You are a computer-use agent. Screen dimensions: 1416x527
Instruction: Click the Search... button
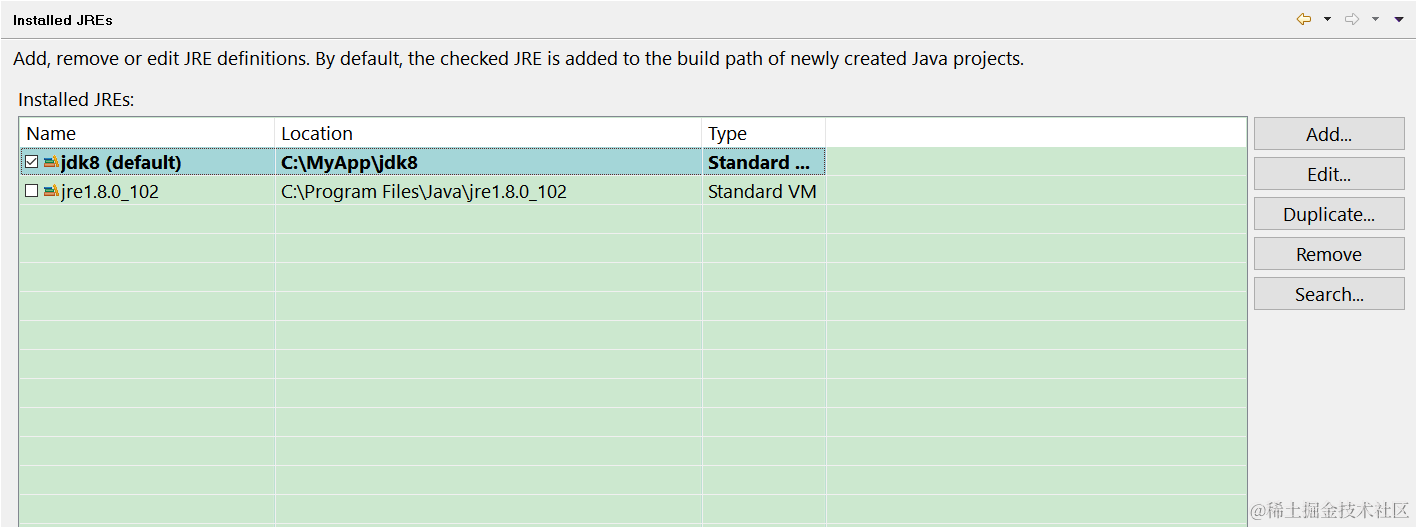click(1329, 294)
